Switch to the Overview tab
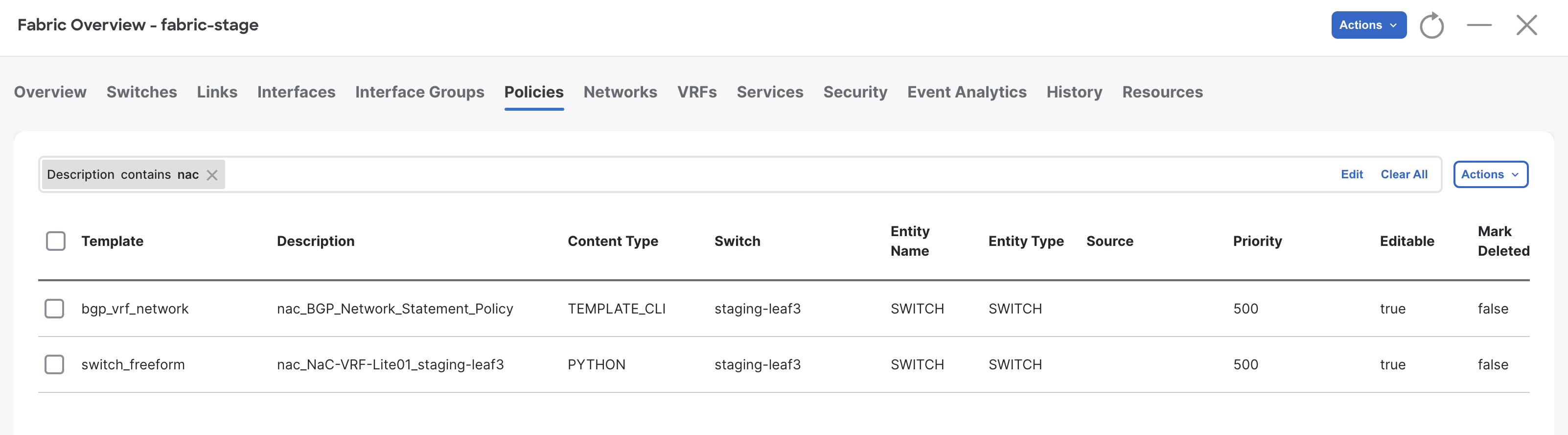 click(x=50, y=92)
